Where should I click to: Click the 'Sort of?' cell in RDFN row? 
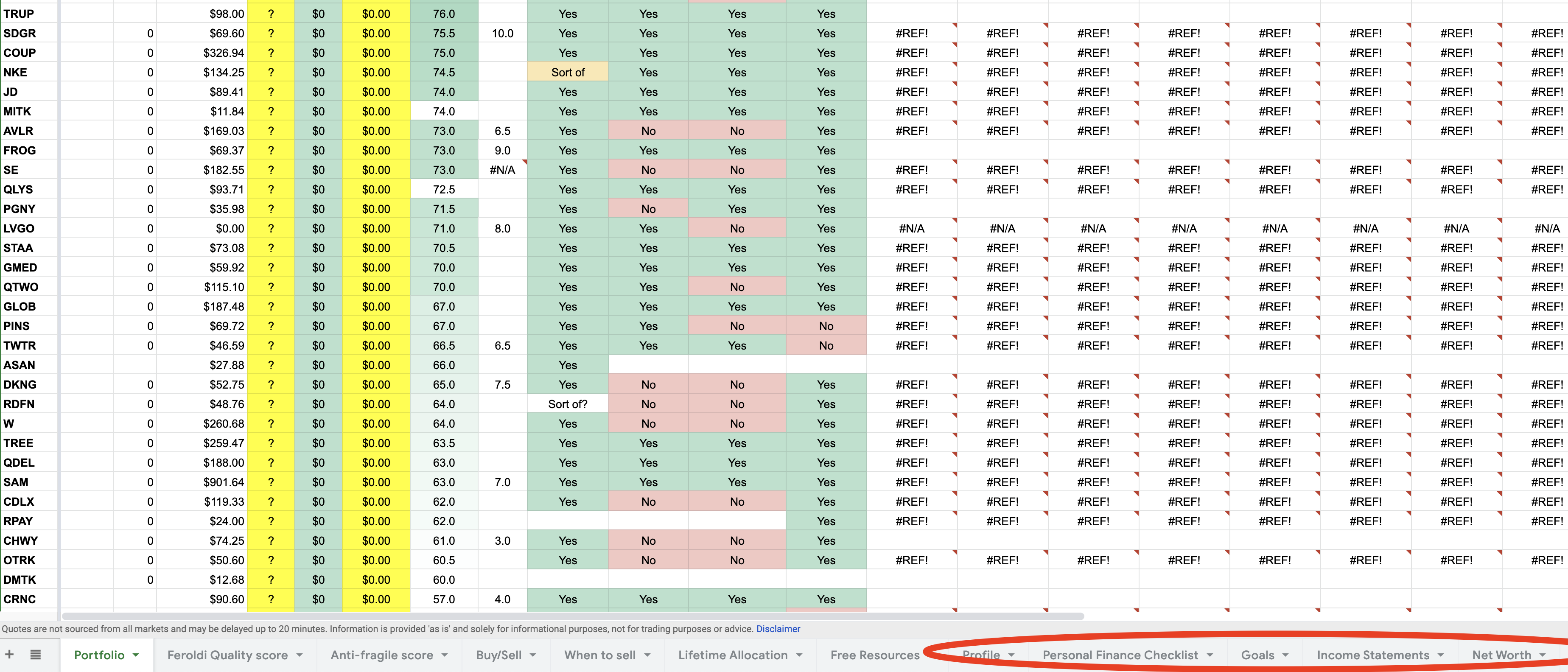[x=567, y=404]
